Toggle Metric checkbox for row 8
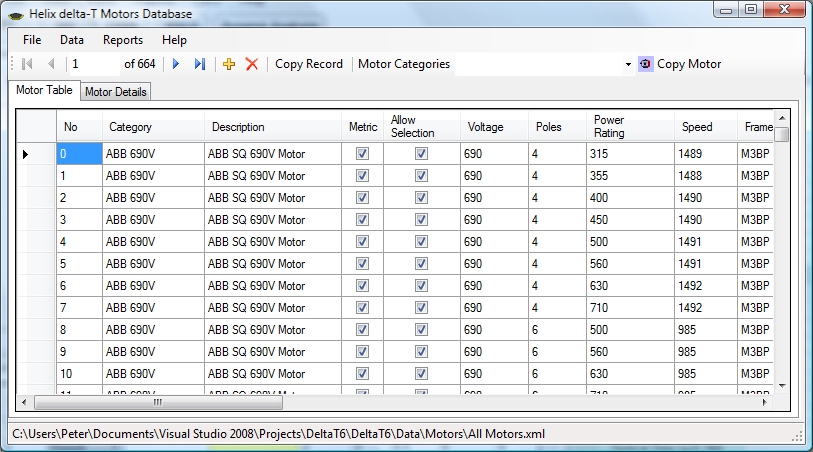Screen dimensions: 813x452 pyautogui.click(x=362, y=330)
